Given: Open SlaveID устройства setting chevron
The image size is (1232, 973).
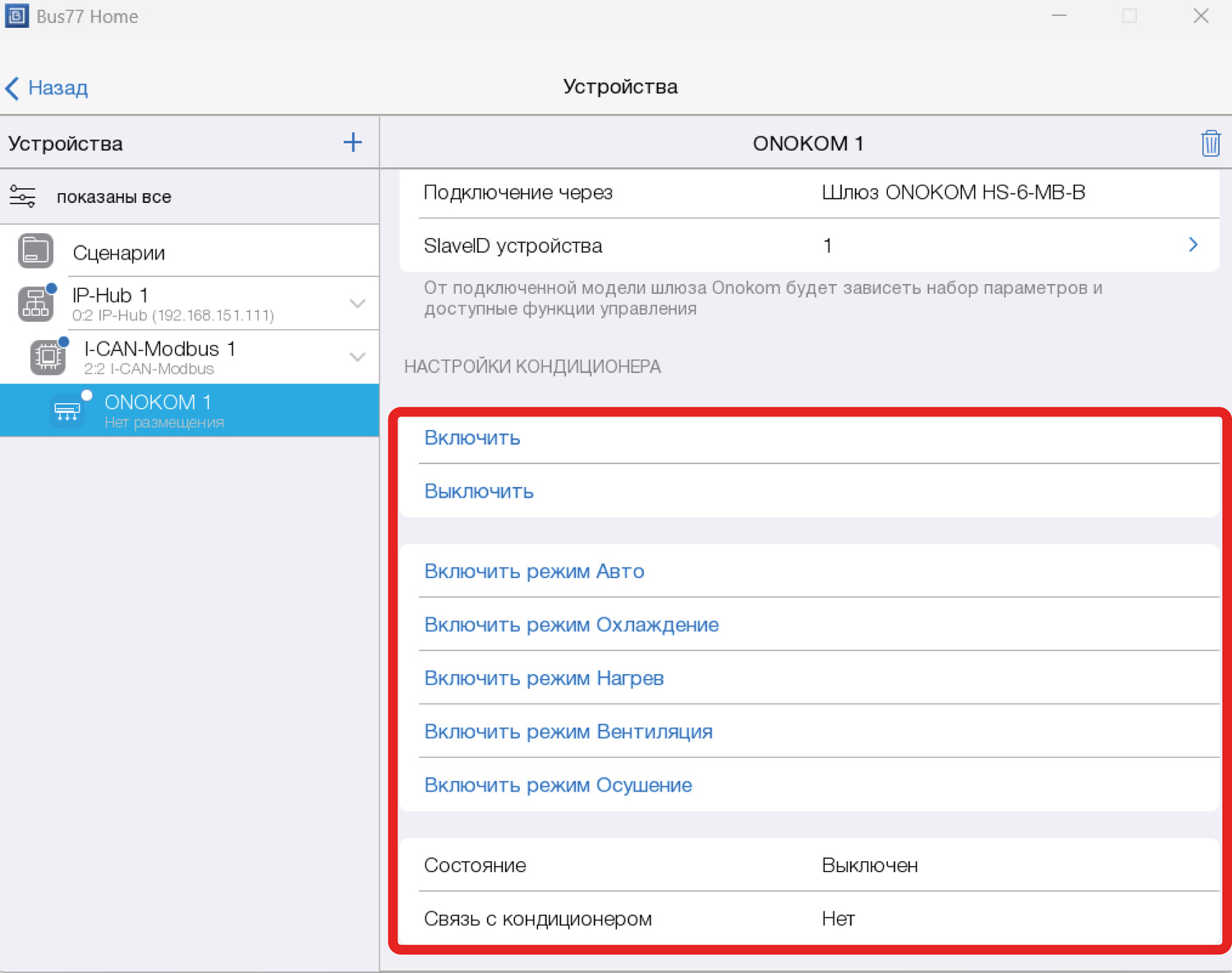Looking at the screenshot, I should tap(1193, 245).
